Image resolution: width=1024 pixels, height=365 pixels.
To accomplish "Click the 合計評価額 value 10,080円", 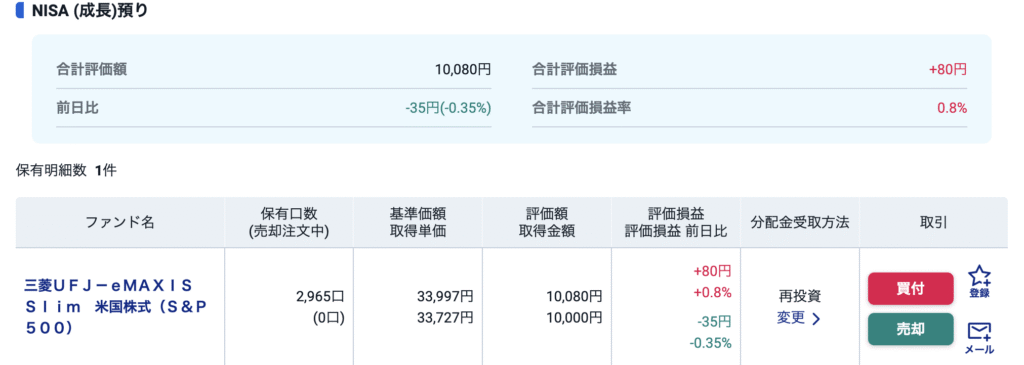I will click(x=463, y=69).
